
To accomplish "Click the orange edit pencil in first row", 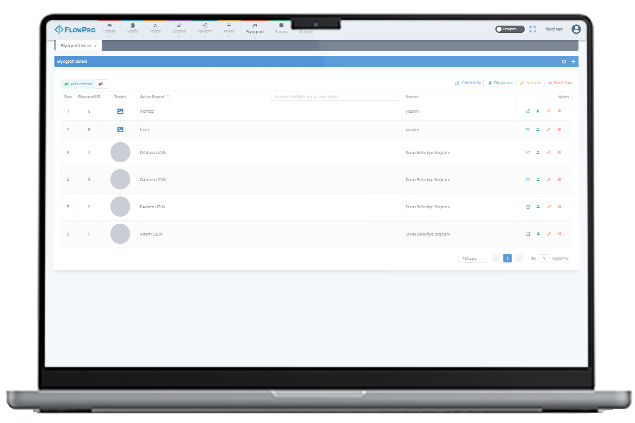I will (548, 111).
